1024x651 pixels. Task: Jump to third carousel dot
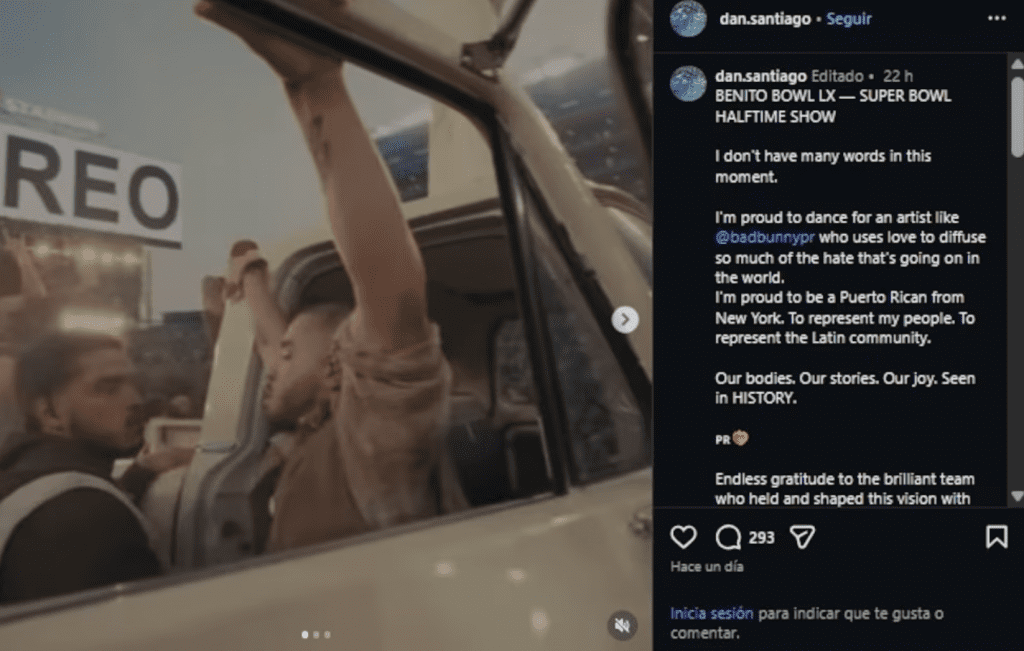point(327,634)
